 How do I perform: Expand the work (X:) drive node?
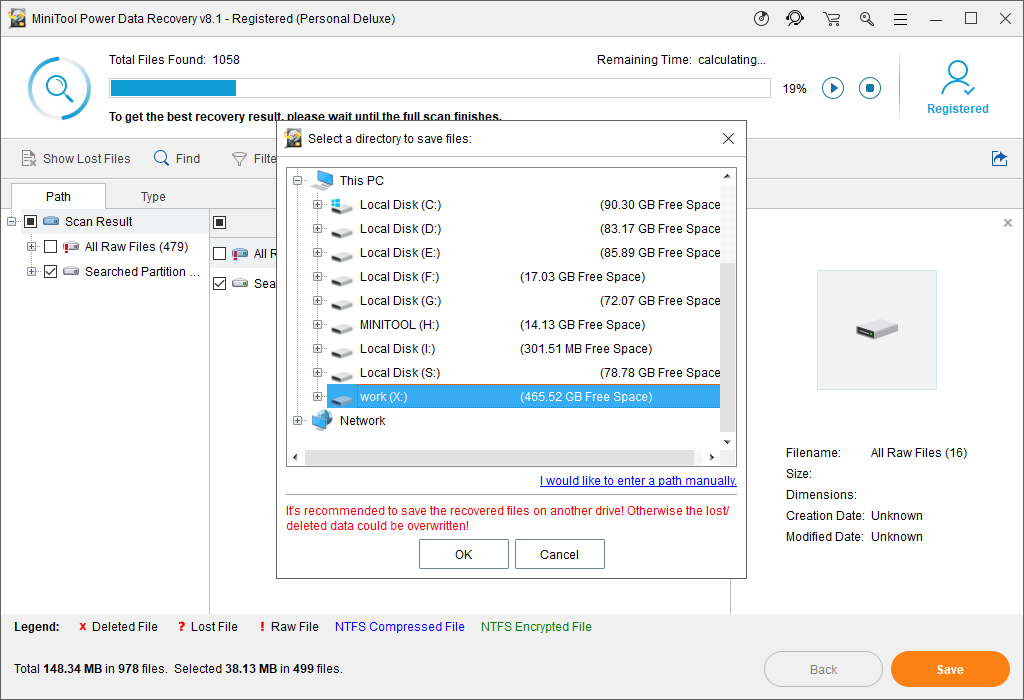pos(317,396)
